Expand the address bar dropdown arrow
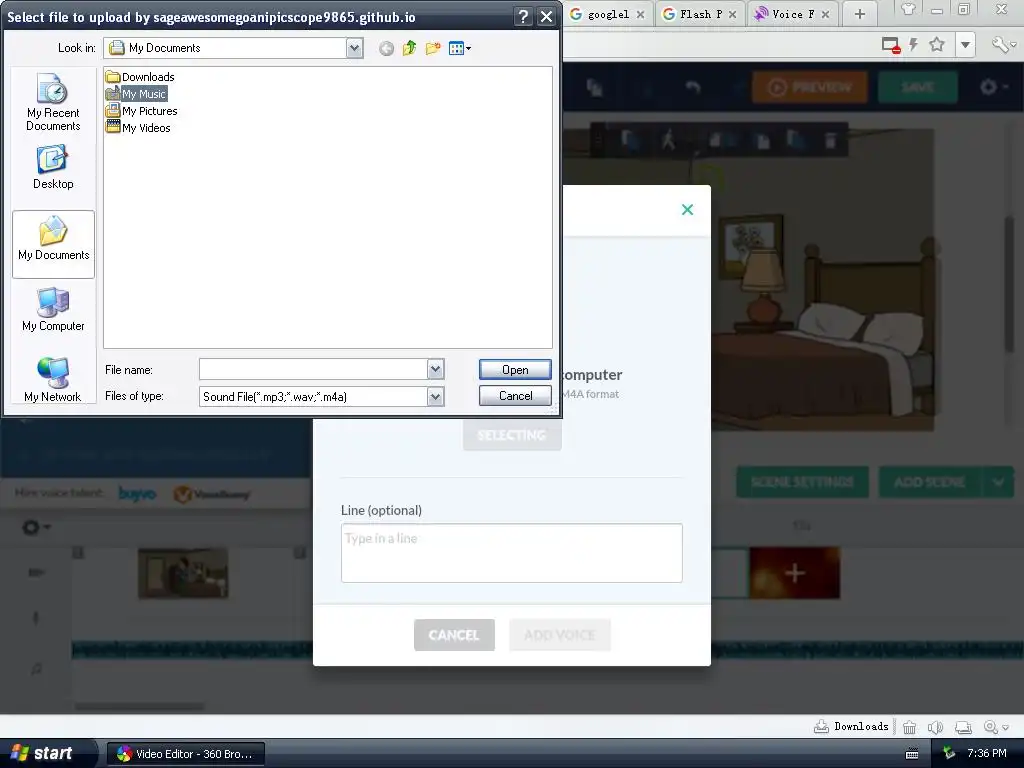 tap(965, 45)
